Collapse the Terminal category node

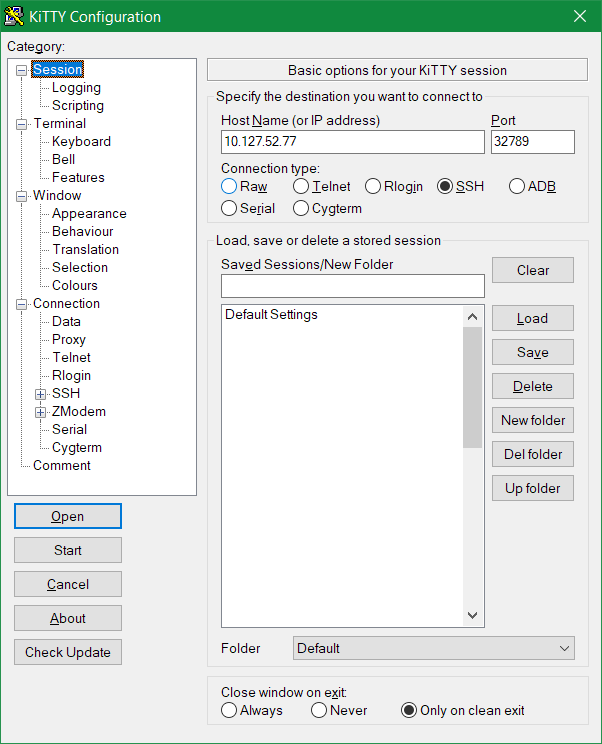point(22,124)
